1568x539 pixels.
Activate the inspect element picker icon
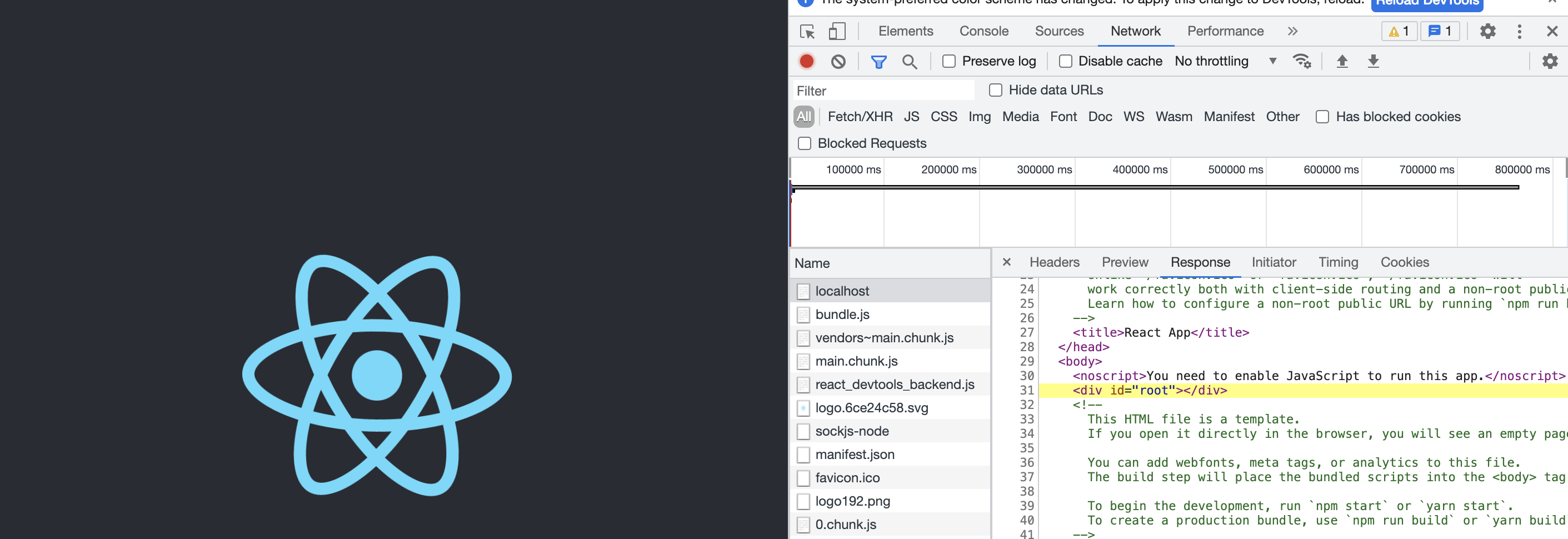click(x=807, y=32)
